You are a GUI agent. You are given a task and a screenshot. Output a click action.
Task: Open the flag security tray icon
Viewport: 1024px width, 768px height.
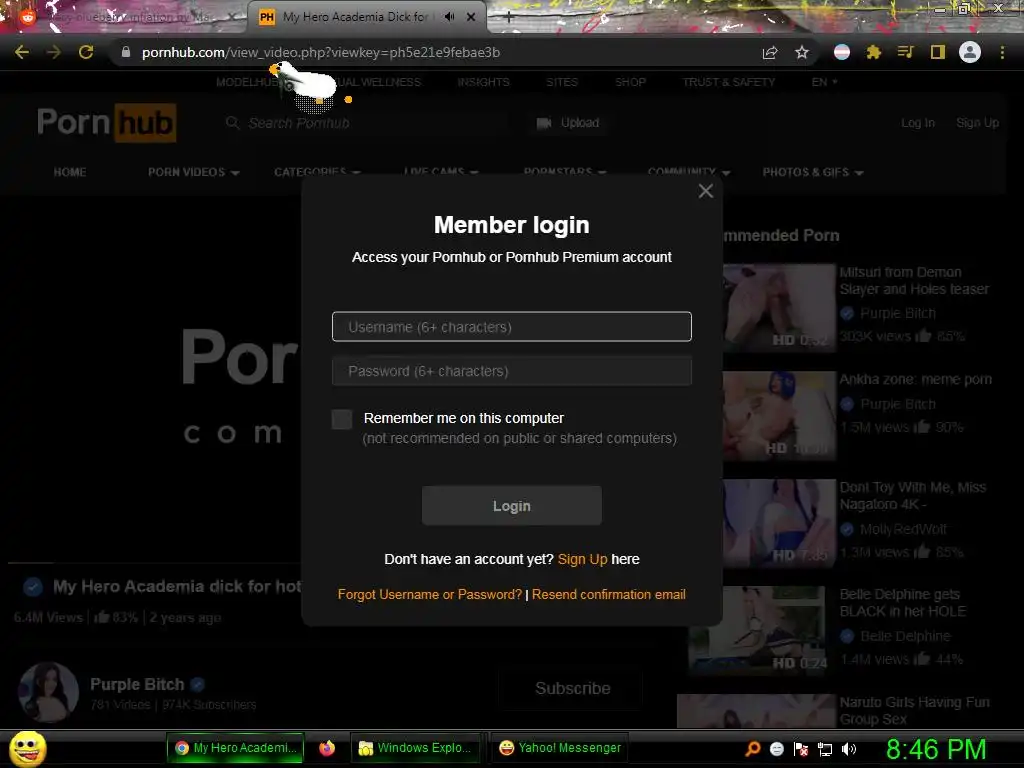801,749
